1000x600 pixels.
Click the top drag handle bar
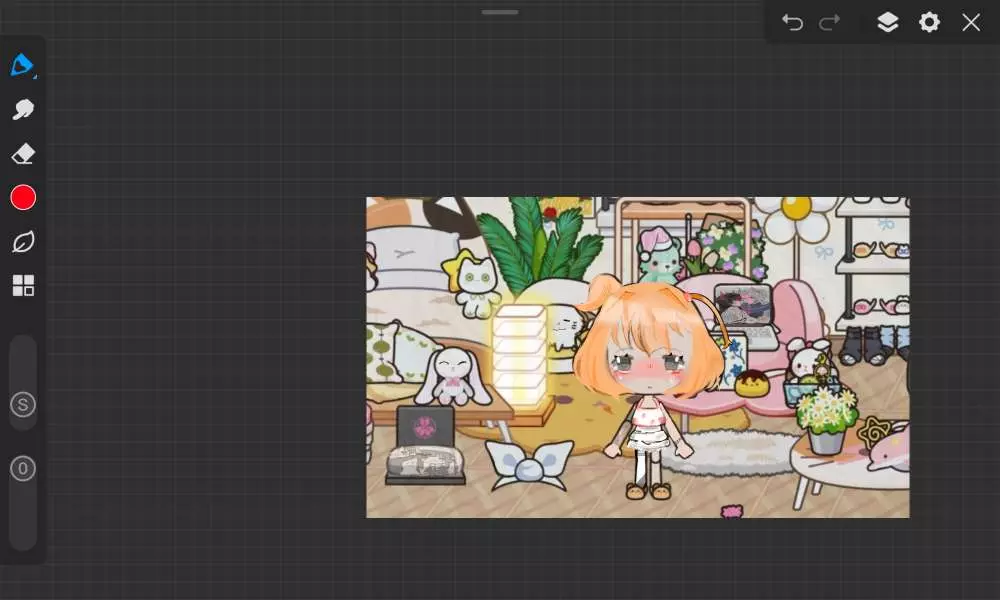500,12
